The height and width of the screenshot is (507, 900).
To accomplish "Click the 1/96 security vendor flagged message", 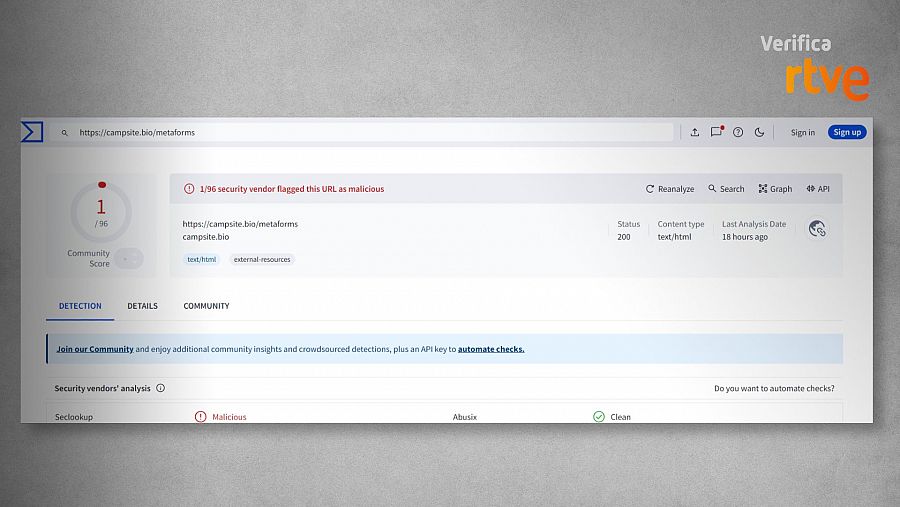I will click(x=292, y=189).
